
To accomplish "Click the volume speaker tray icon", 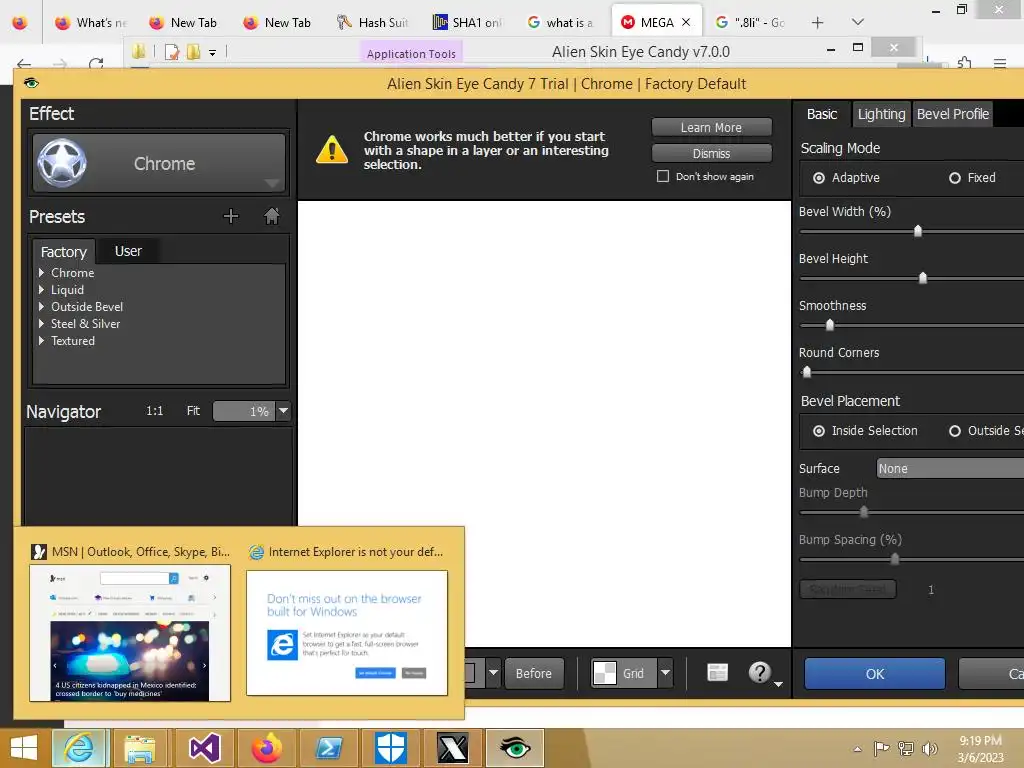I will (x=929, y=749).
